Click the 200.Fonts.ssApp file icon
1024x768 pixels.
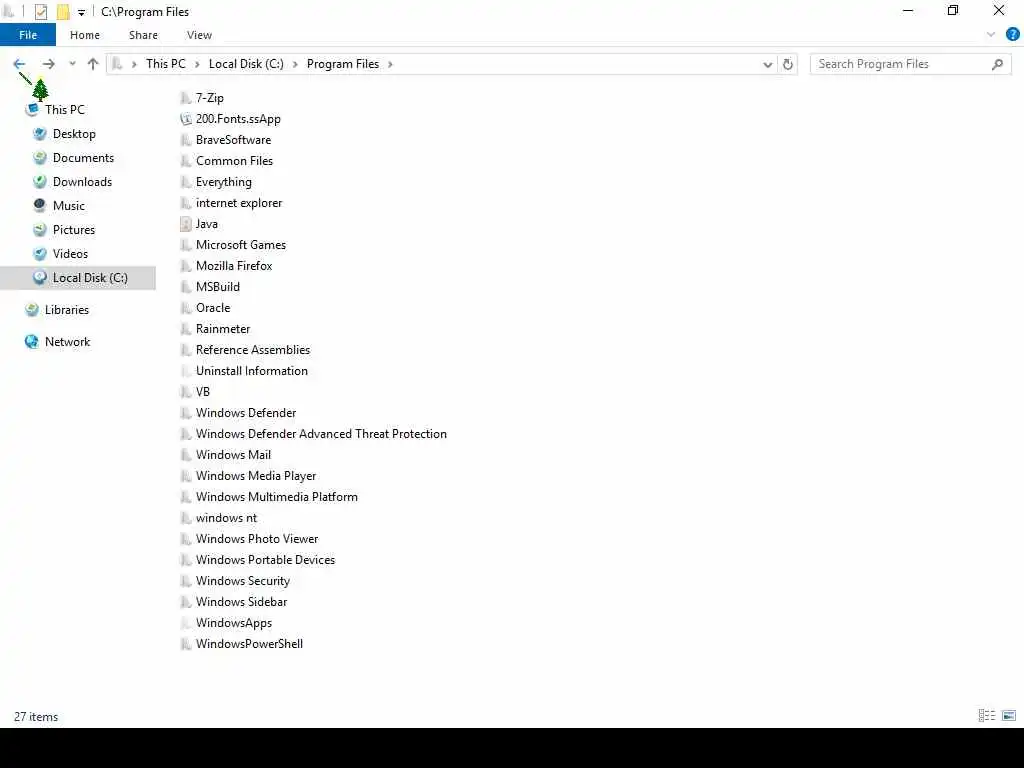coord(185,119)
